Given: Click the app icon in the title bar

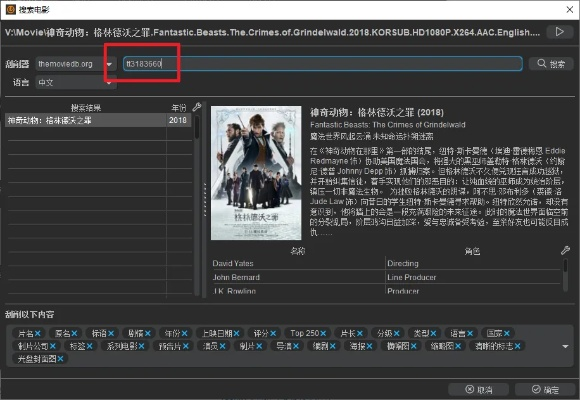Looking at the screenshot, I should coord(11,9).
